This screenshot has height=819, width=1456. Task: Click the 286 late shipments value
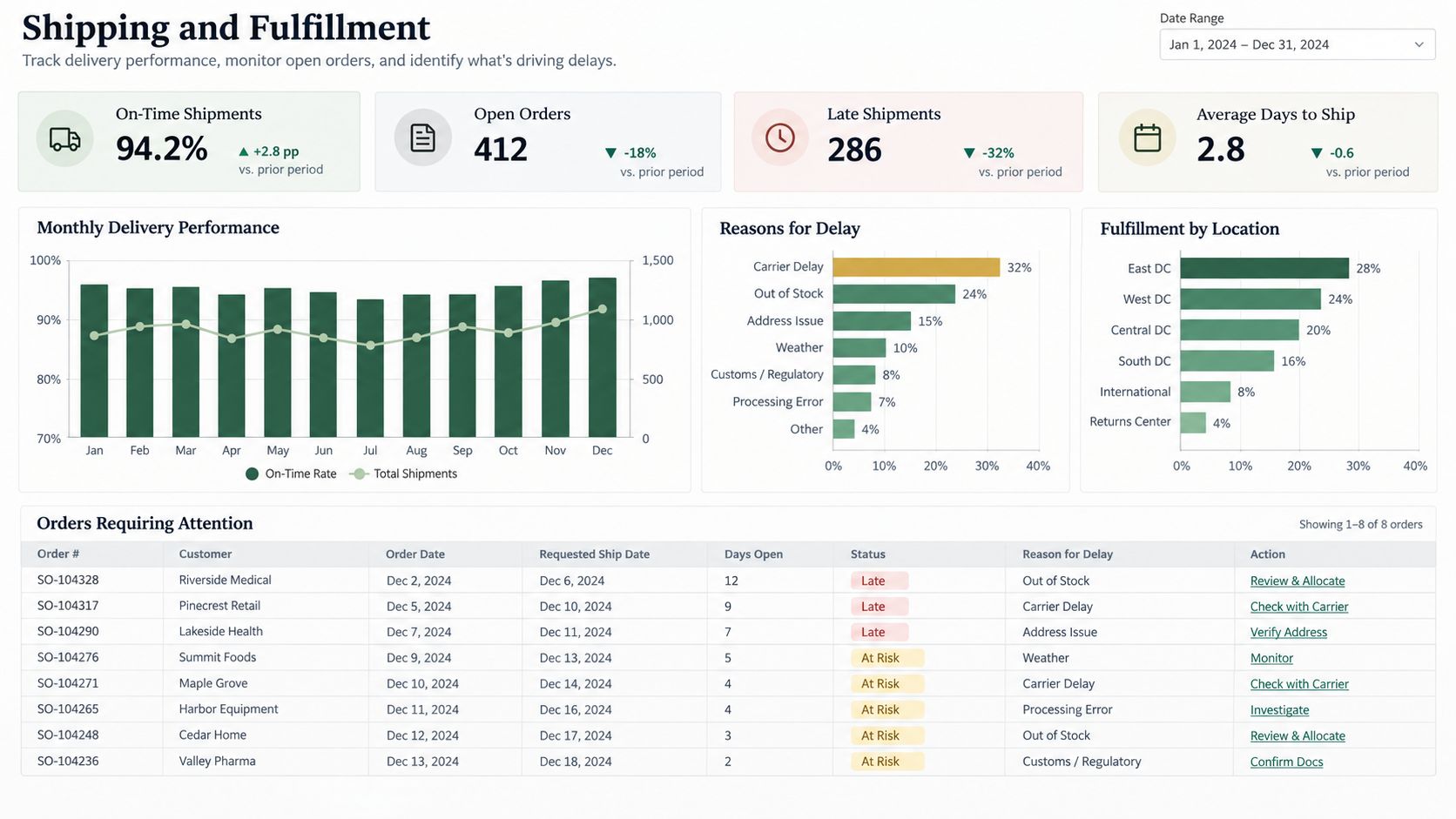click(854, 150)
